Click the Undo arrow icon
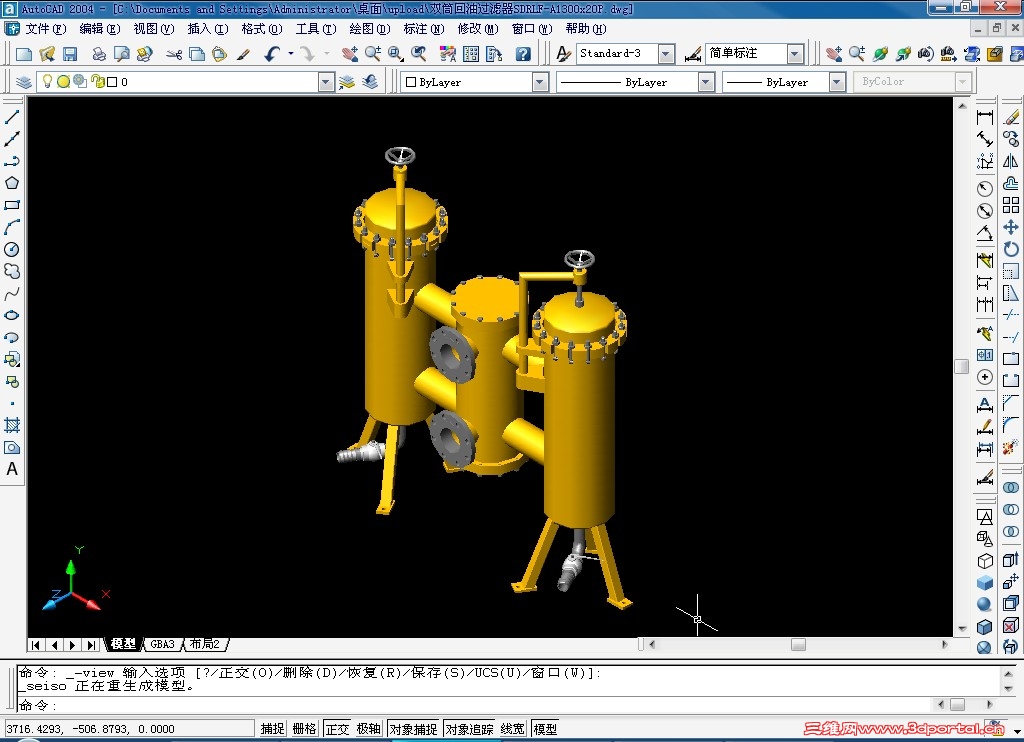This screenshot has height=742, width=1024. pos(272,54)
